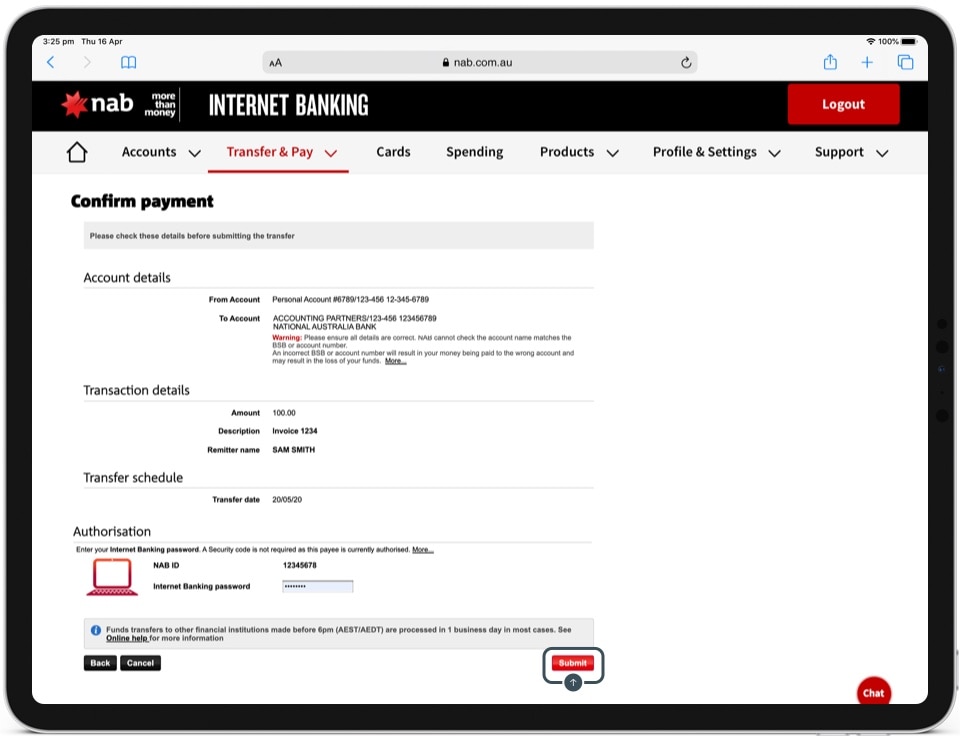This screenshot has width=960, height=740.
Task: Expand the Transfer & Pay menu
Action: [x=281, y=152]
